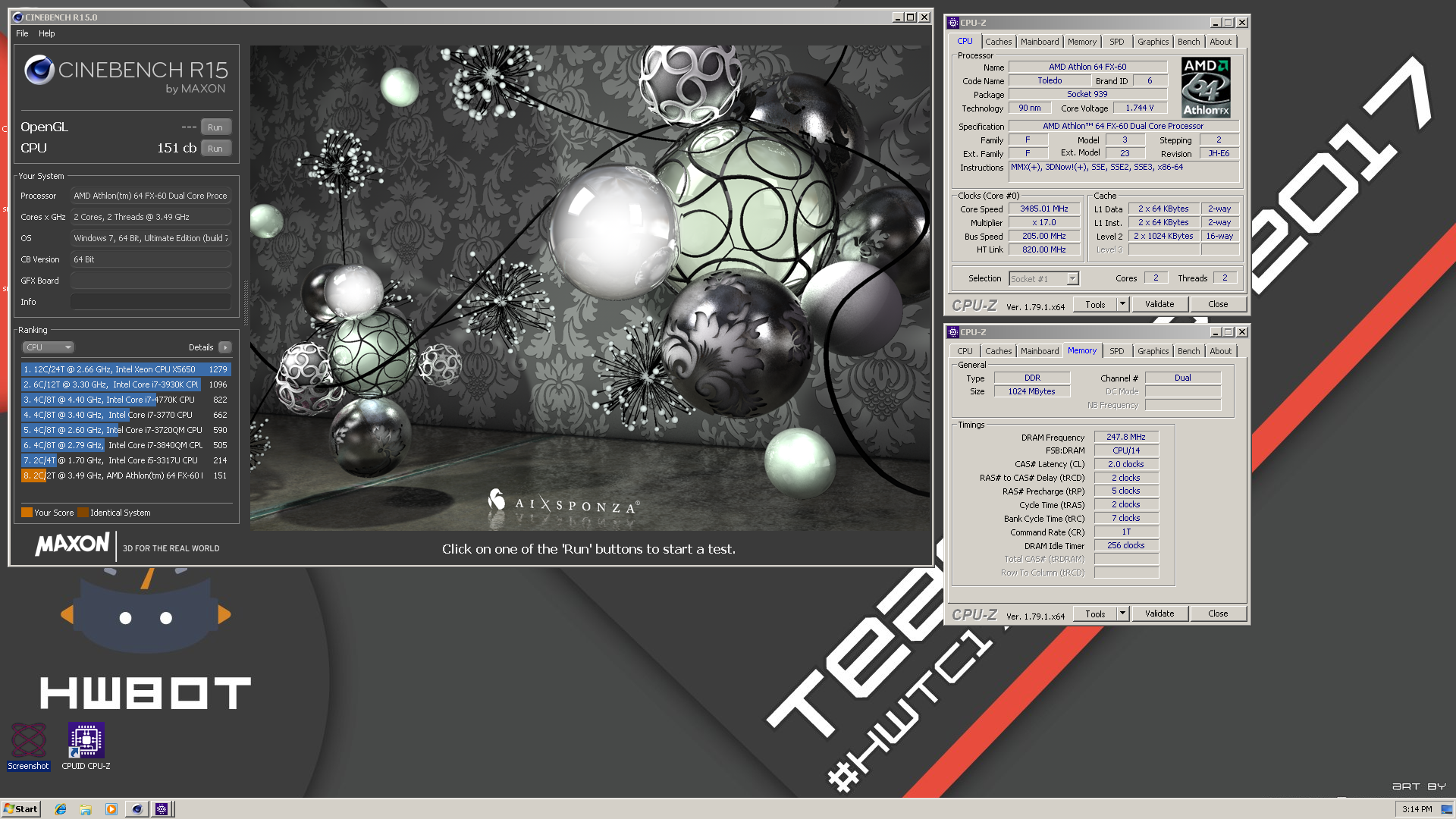Click the Cinebench R15 sphere logo
This screenshot has height=819, width=1456.
(x=39, y=71)
